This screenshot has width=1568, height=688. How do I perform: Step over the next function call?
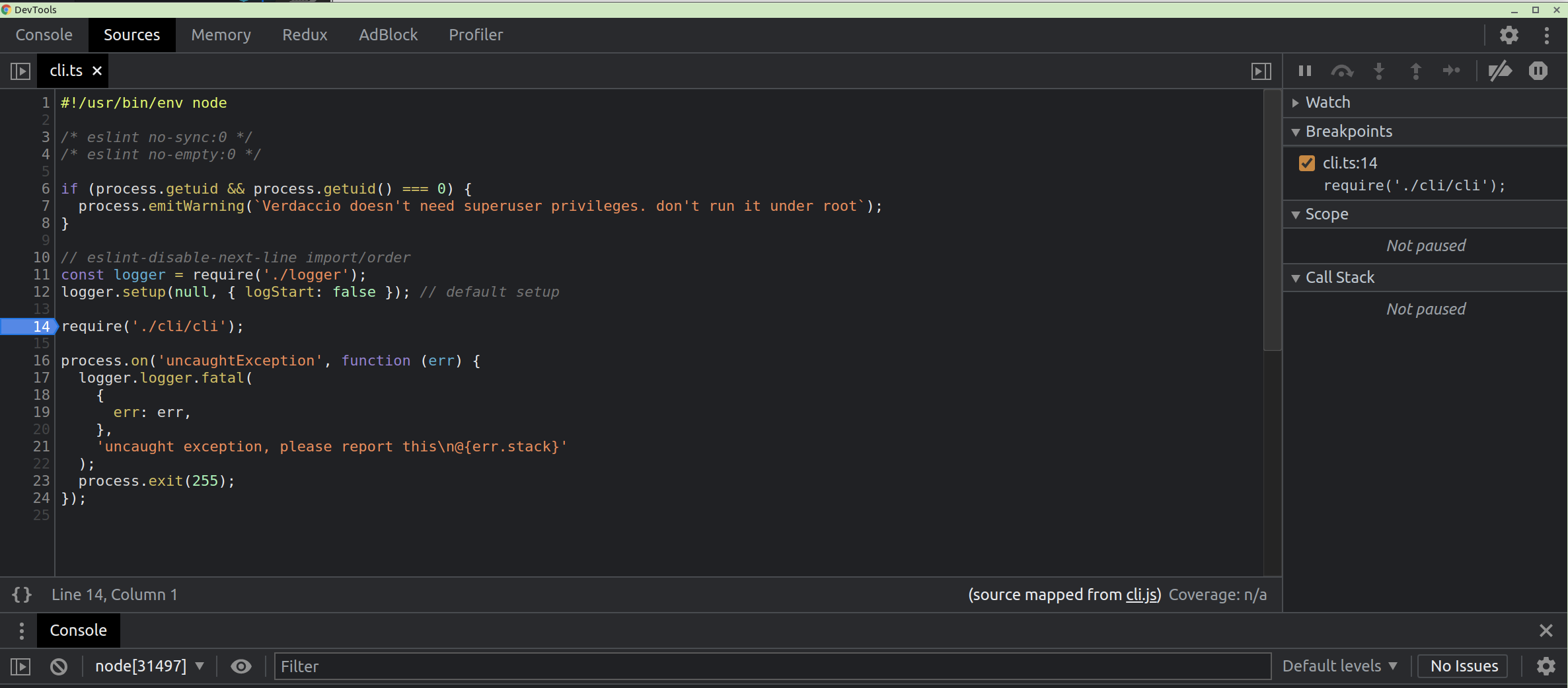(1342, 71)
